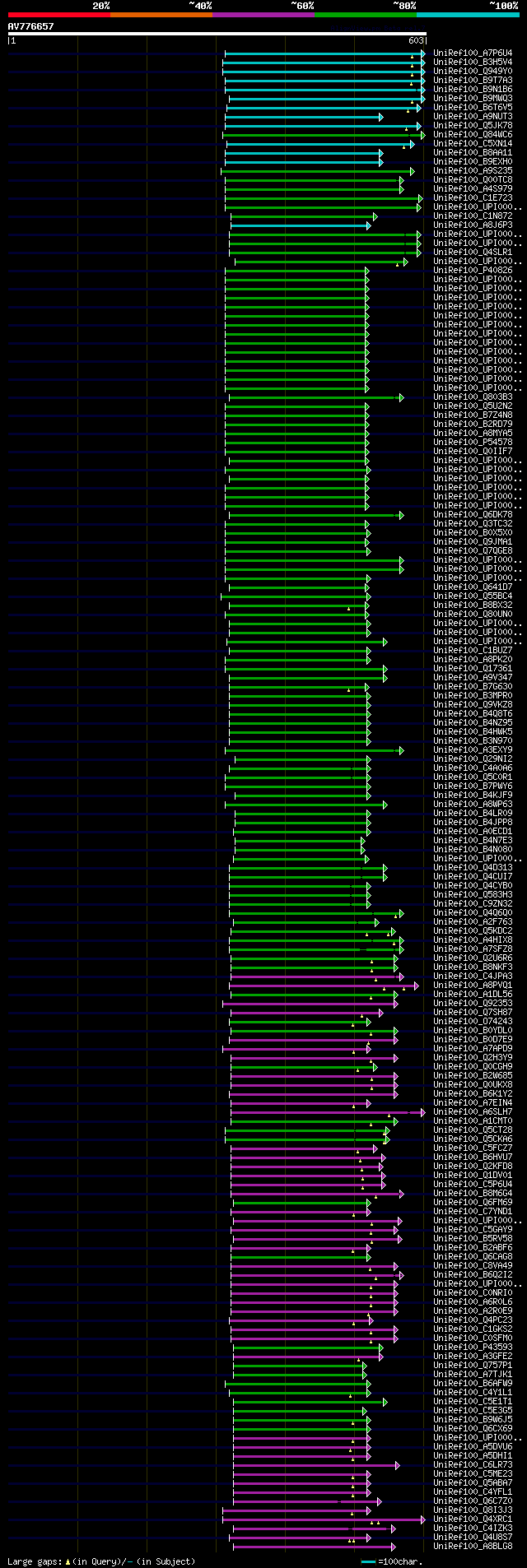Screen dimensions: 527x1568
Task: Select hit label UniRef100_C0NRI0
Action: (x=473, y=1292)
